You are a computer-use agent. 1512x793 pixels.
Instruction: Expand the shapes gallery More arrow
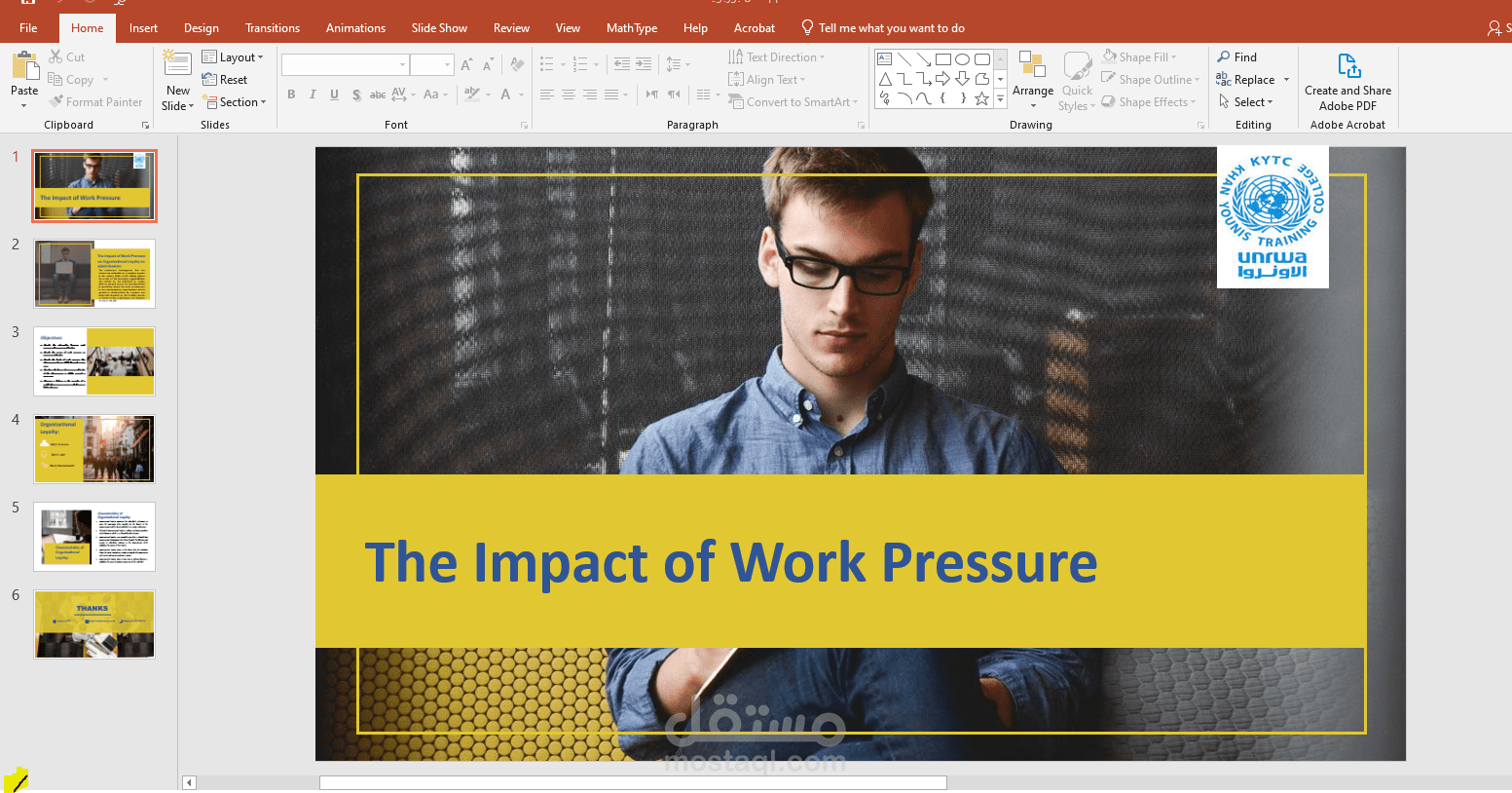[1000, 98]
